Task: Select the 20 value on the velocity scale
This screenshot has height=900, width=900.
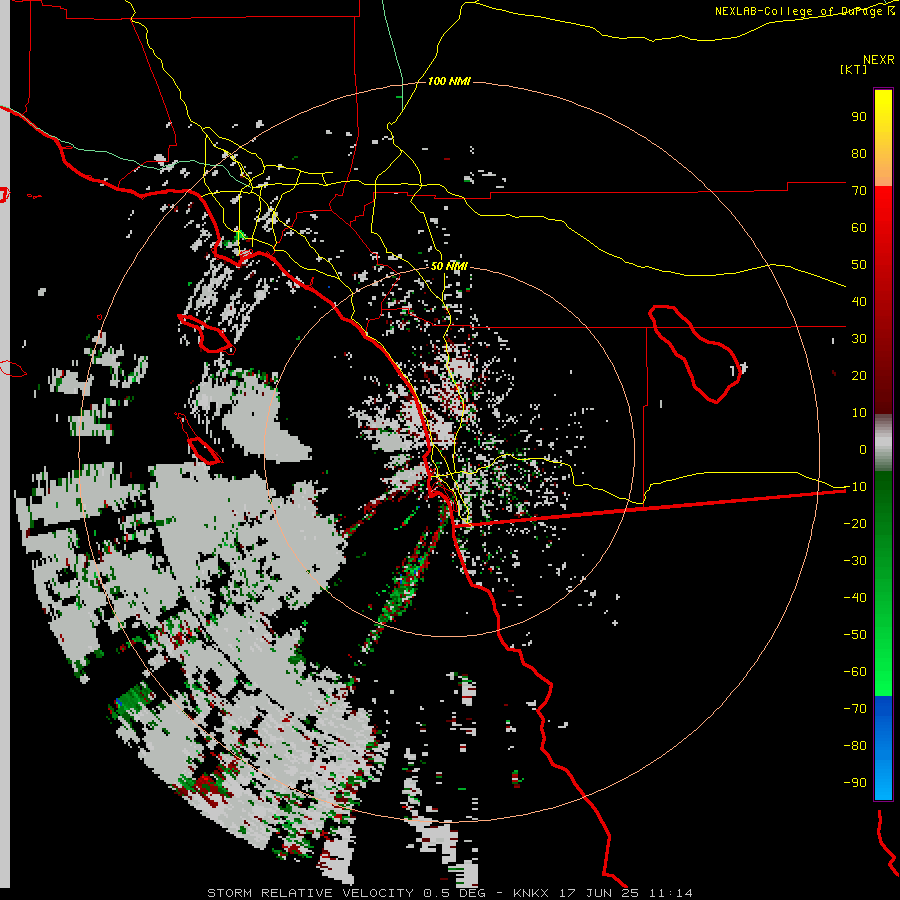Action: click(x=859, y=376)
